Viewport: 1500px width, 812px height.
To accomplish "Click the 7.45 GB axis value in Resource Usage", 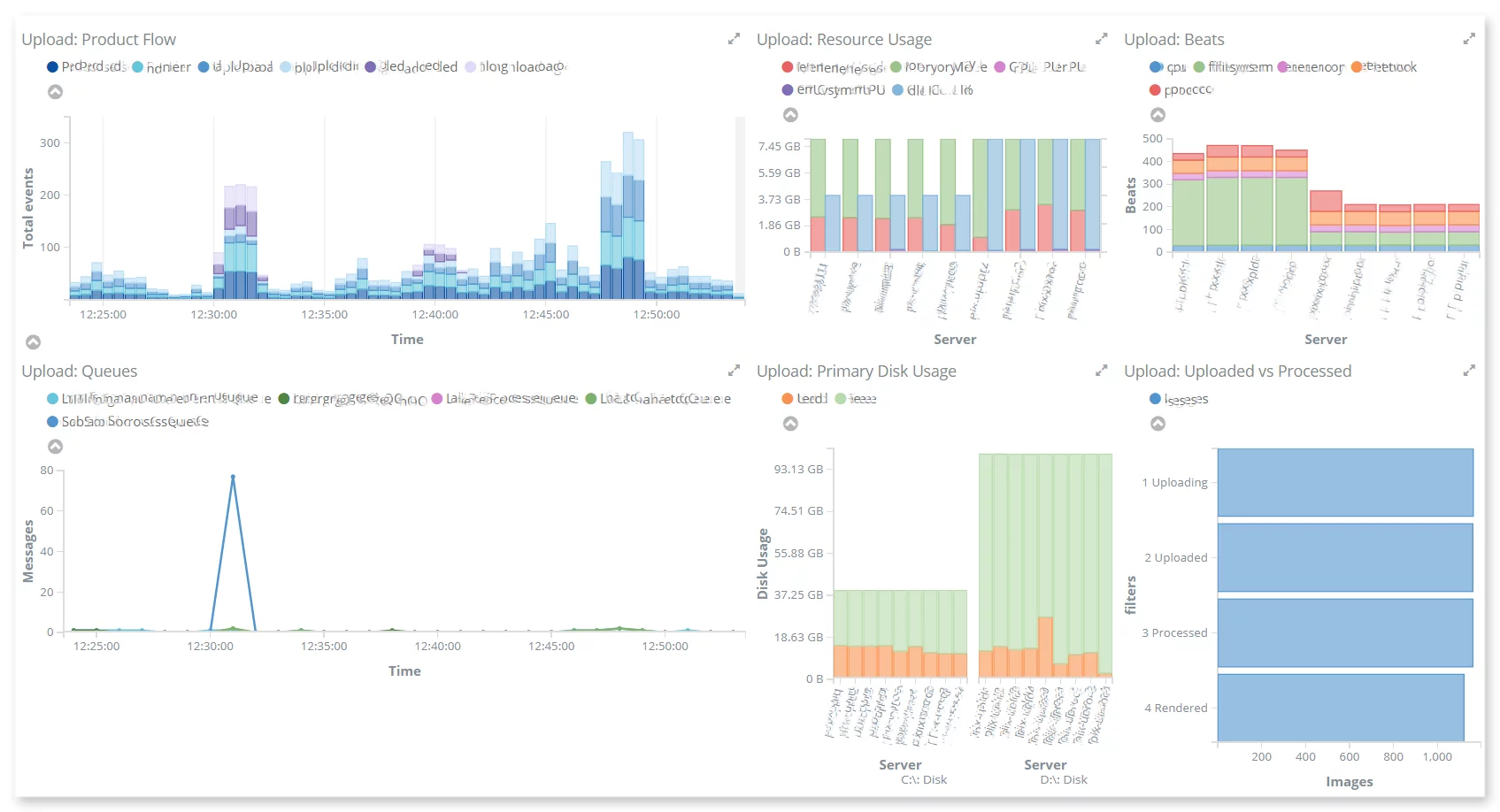I will pyautogui.click(x=779, y=147).
